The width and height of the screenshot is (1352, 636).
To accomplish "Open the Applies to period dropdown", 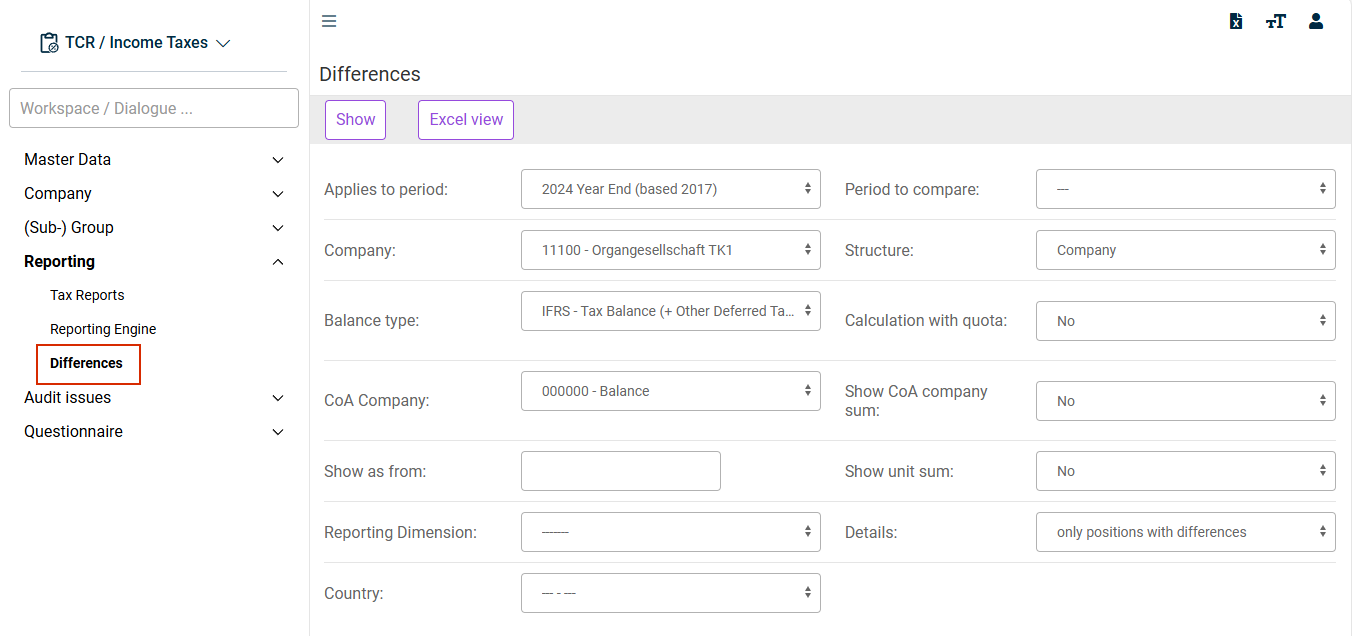I will click(x=671, y=189).
